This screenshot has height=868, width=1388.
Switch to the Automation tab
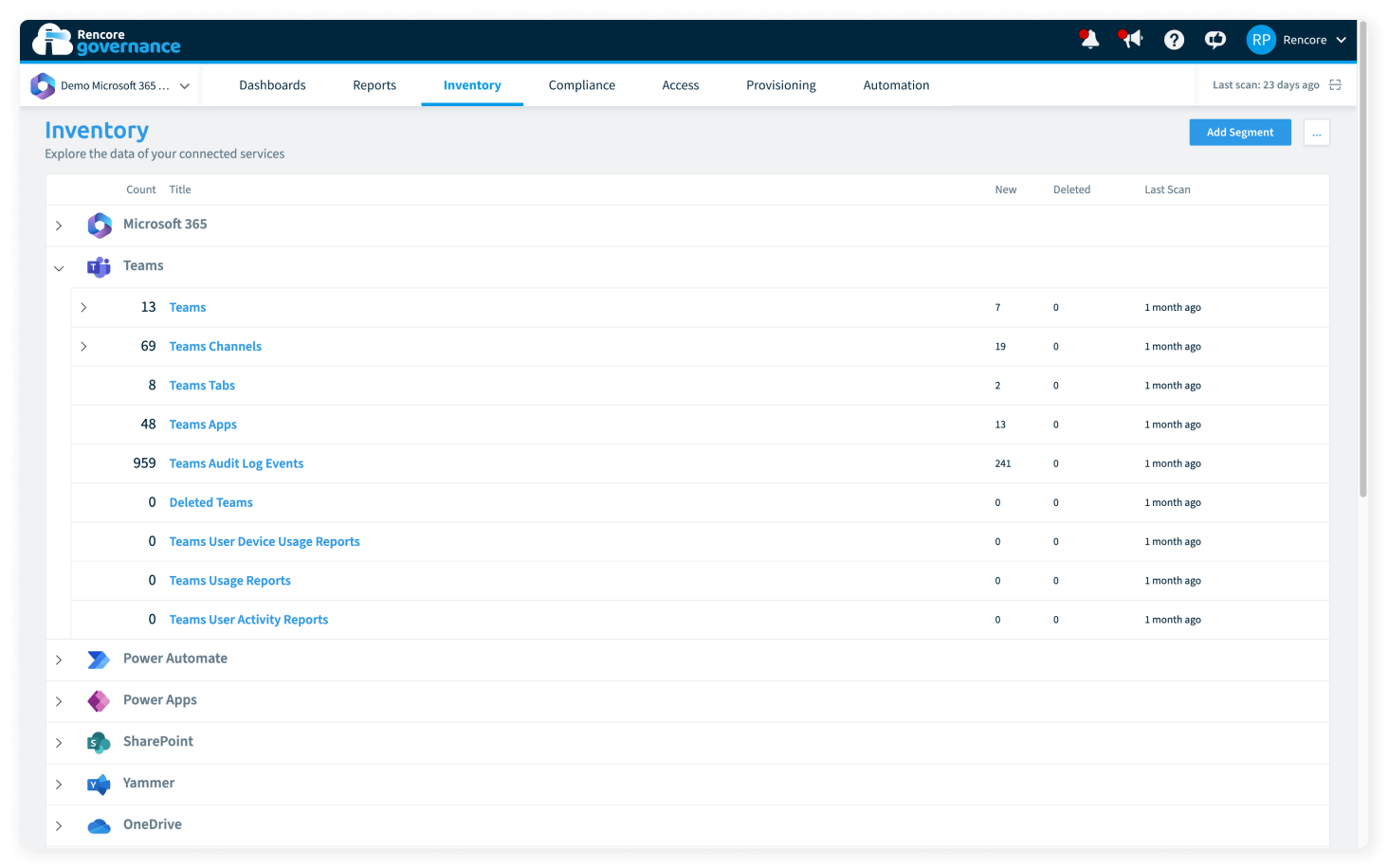(896, 85)
